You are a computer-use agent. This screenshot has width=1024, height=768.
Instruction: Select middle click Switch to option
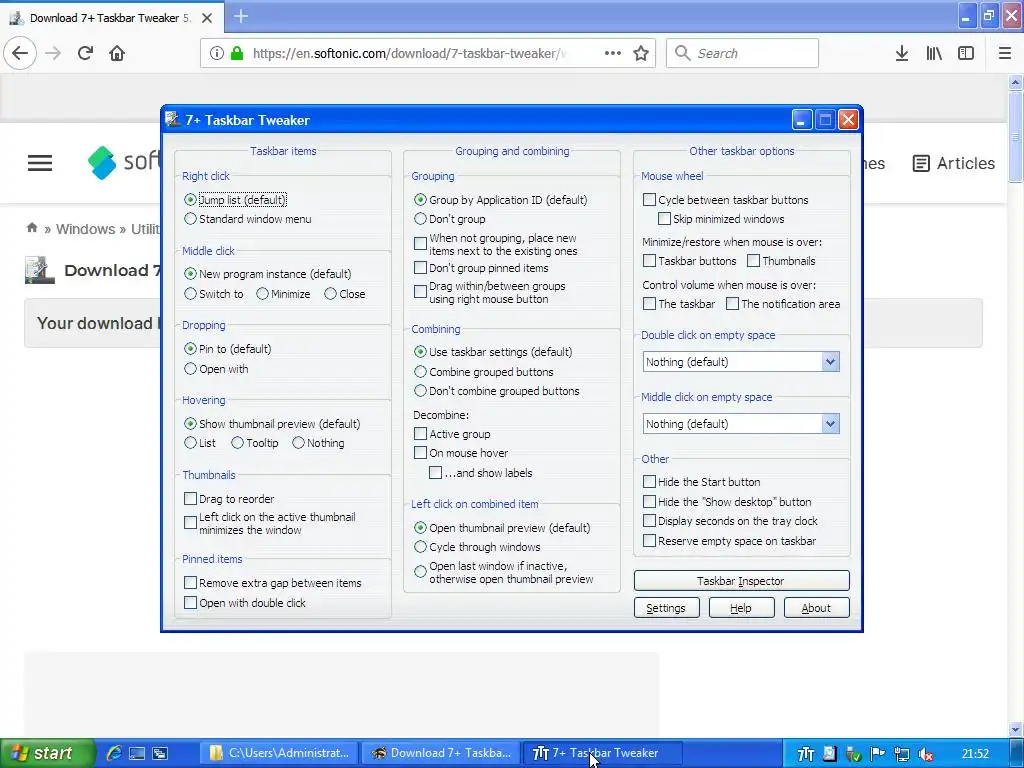(x=190, y=294)
